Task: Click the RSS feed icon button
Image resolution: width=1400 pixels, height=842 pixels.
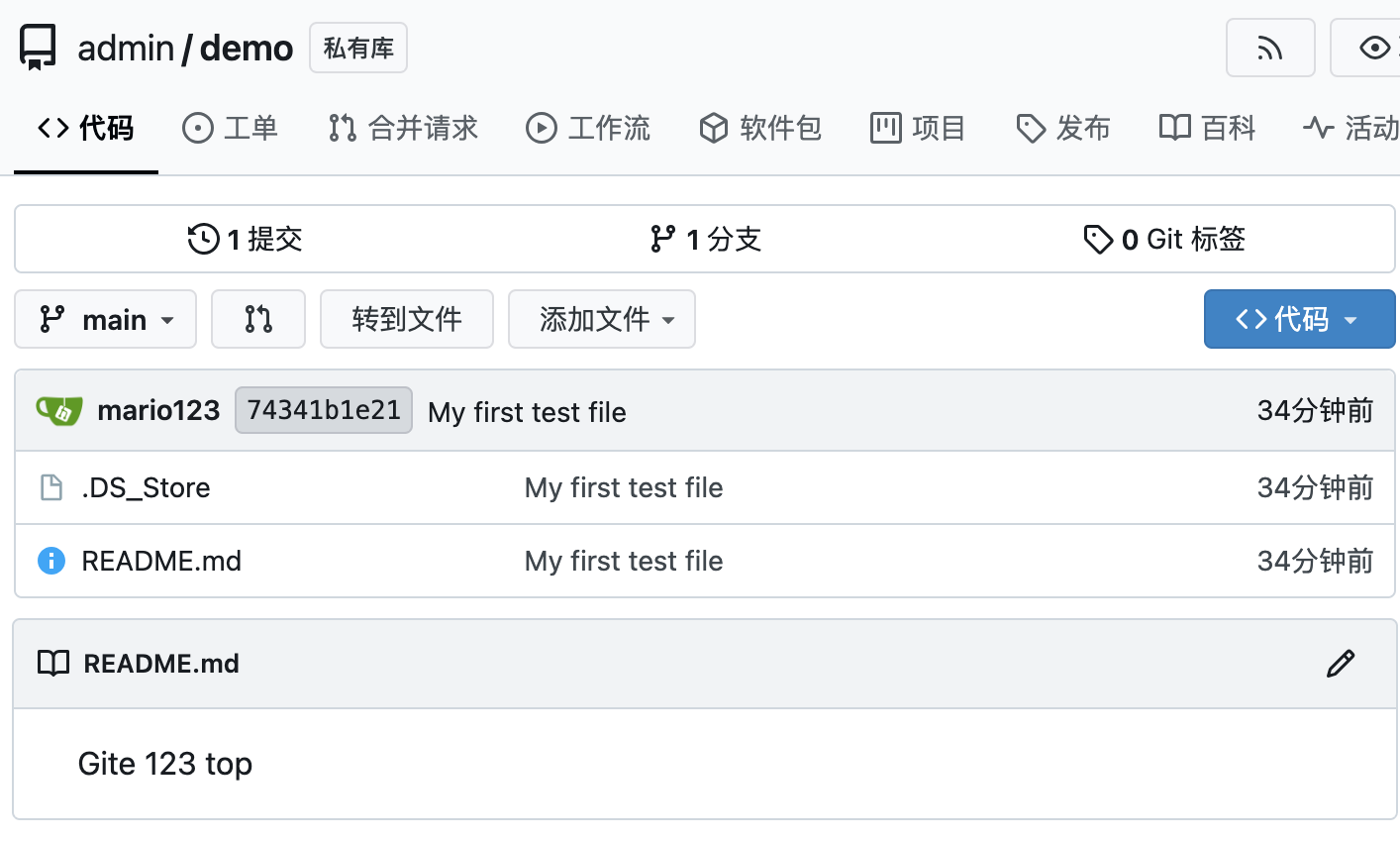Action: [1269, 48]
